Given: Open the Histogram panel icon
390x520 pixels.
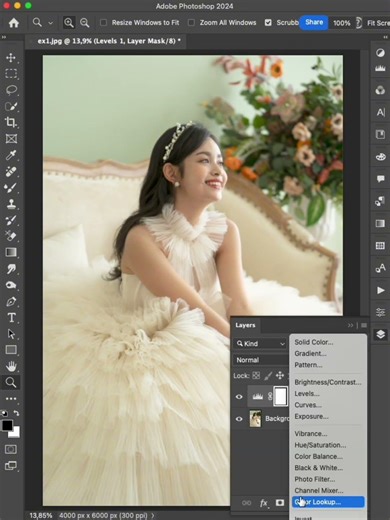Looking at the screenshot, I should (x=380, y=68).
